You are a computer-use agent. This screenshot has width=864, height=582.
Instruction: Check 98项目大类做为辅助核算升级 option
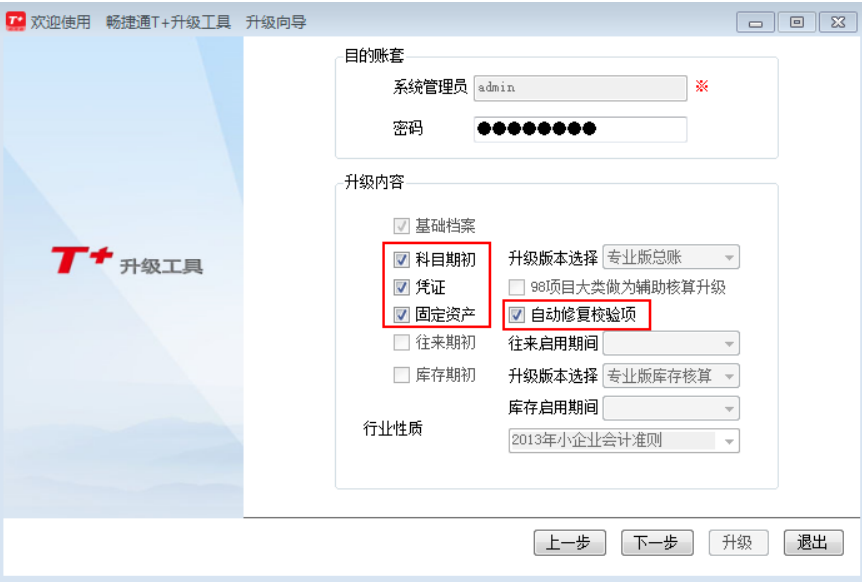[516, 287]
